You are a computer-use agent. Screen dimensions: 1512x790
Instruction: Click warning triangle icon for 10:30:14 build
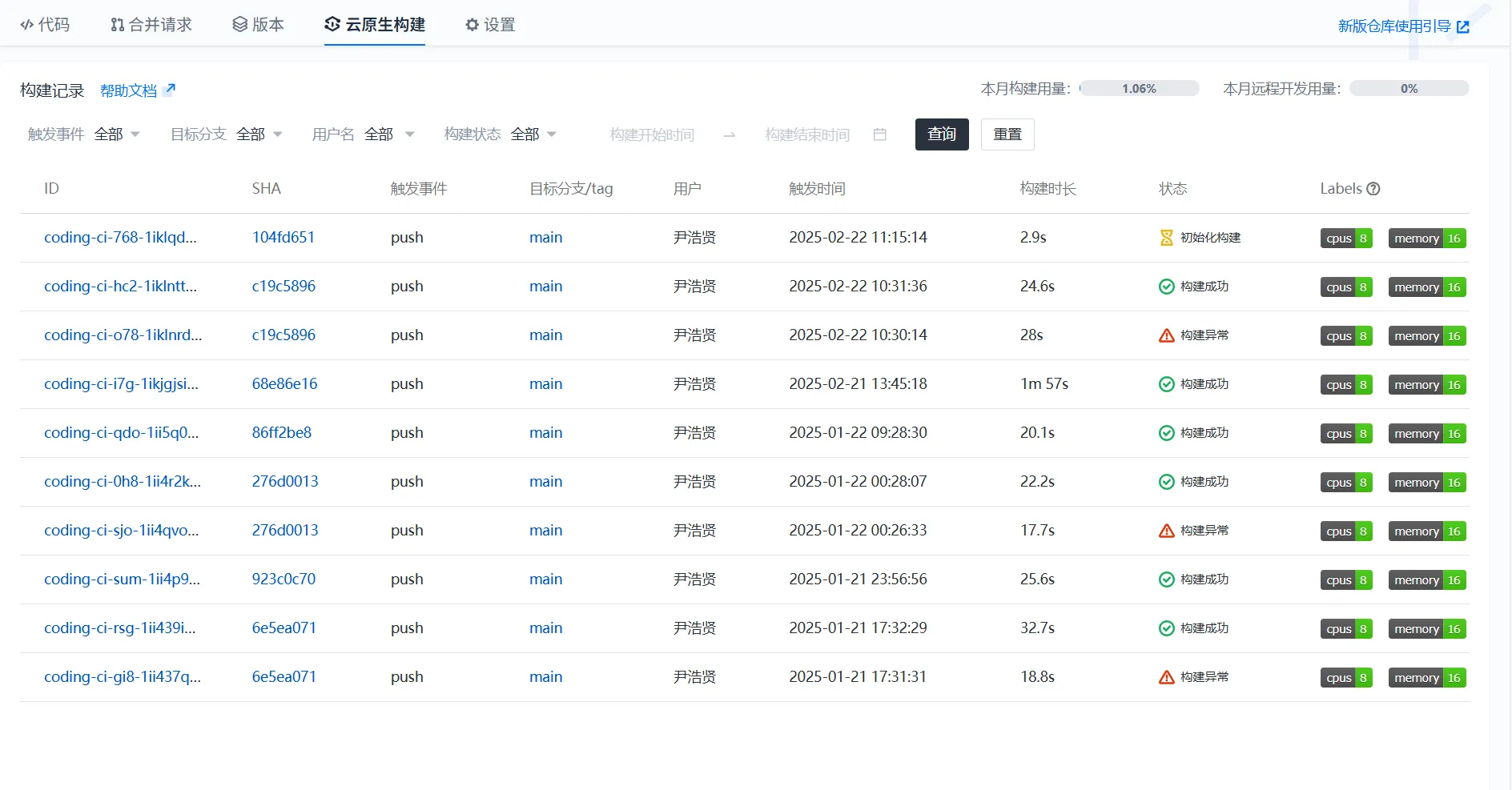click(1167, 335)
